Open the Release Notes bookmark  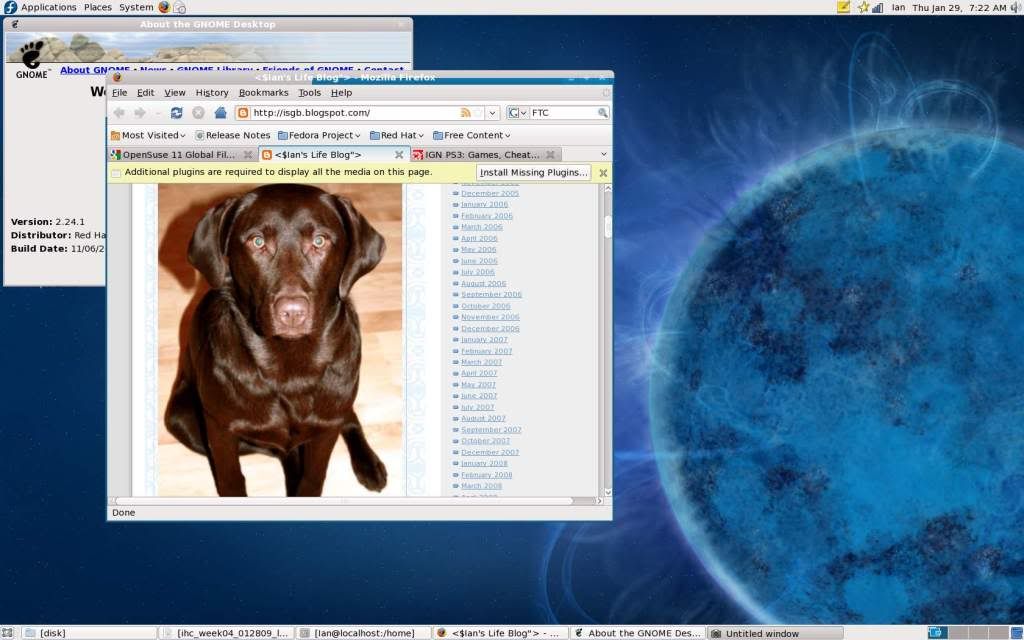point(232,135)
